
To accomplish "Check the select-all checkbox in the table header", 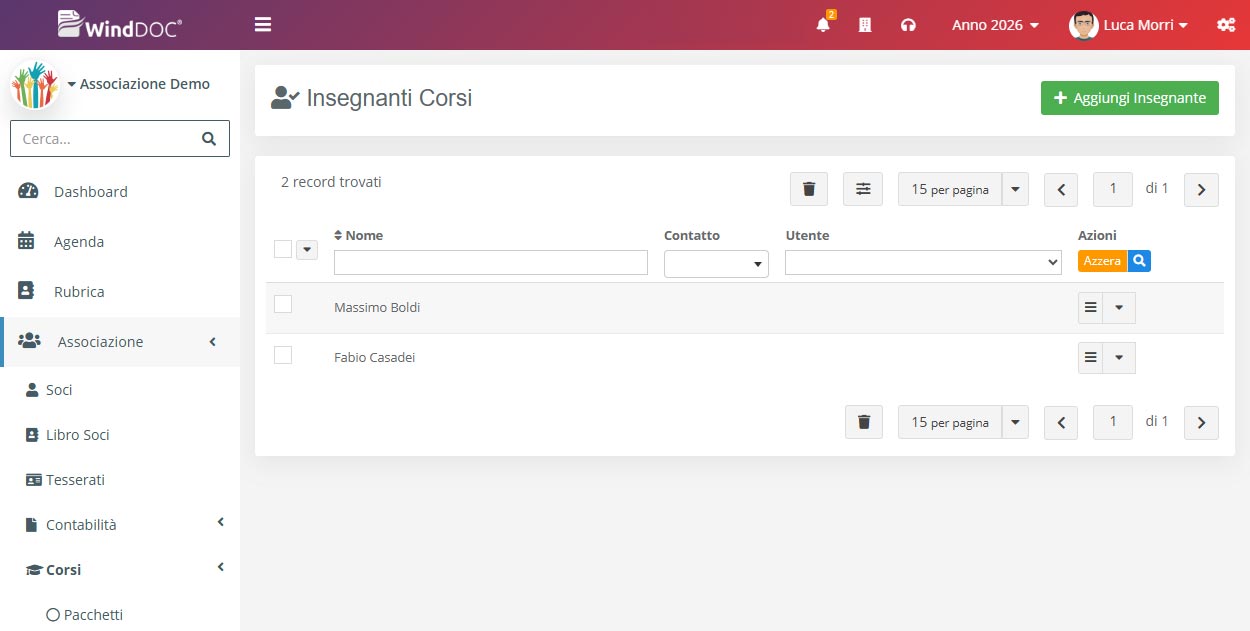I will [x=282, y=248].
